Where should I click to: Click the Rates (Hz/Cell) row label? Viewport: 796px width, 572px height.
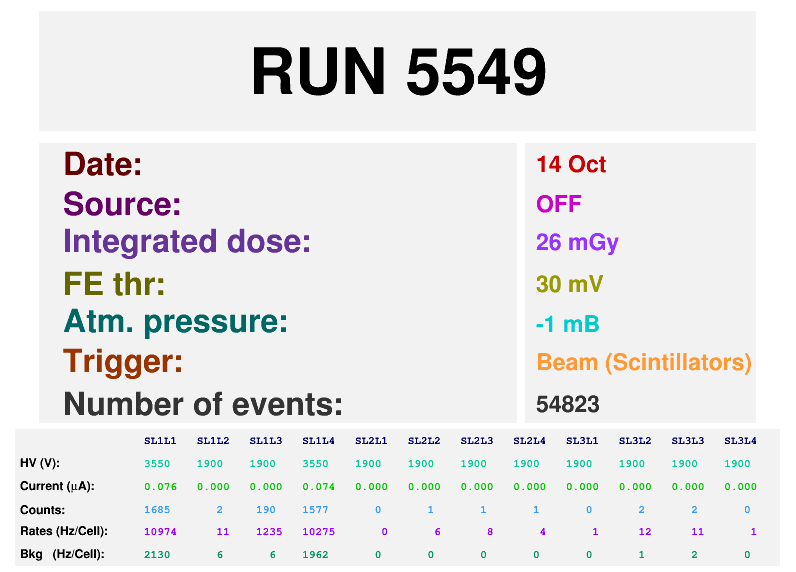click(x=63, y=531)
